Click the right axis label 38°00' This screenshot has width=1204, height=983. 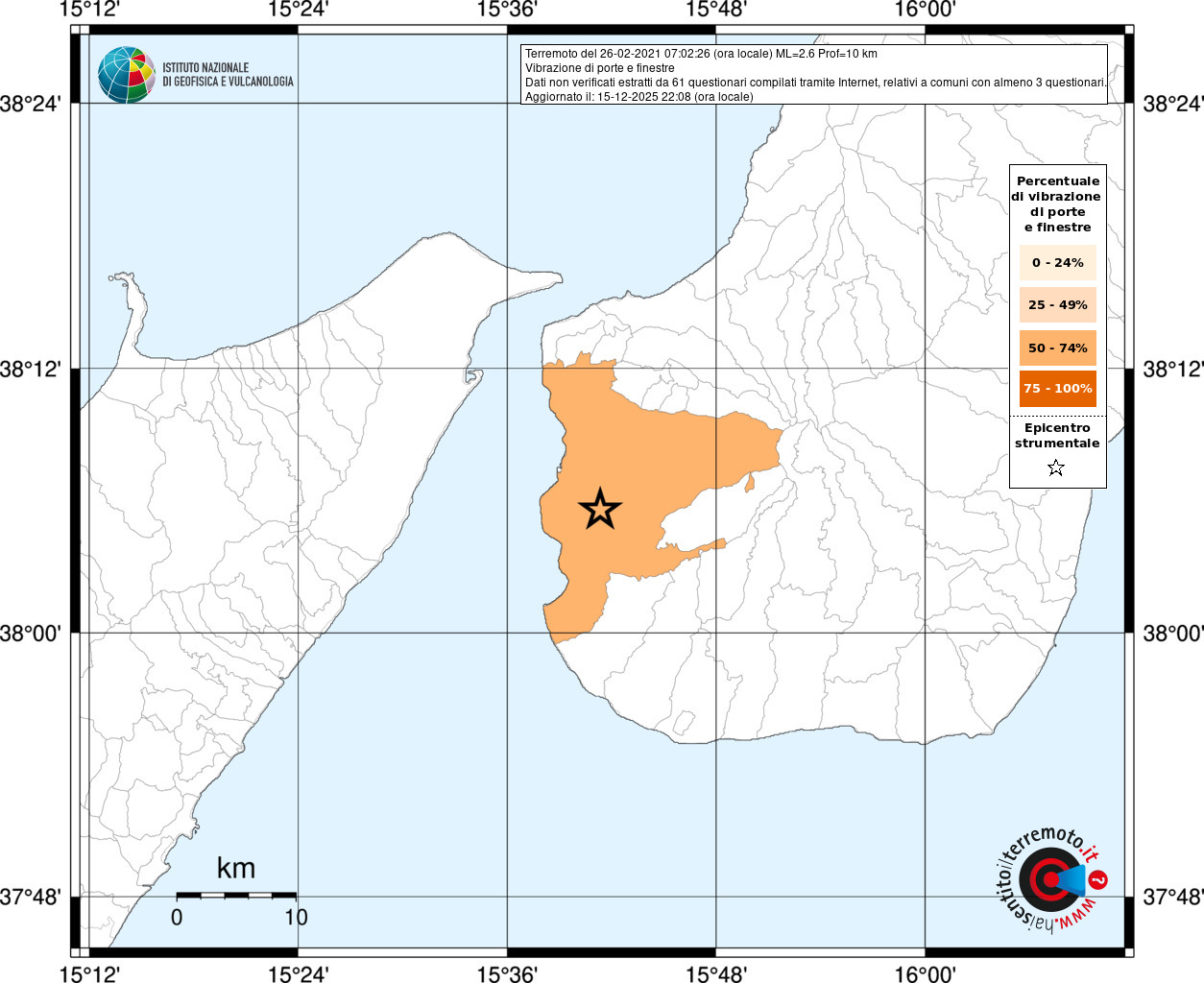[x=1172, y=634]
